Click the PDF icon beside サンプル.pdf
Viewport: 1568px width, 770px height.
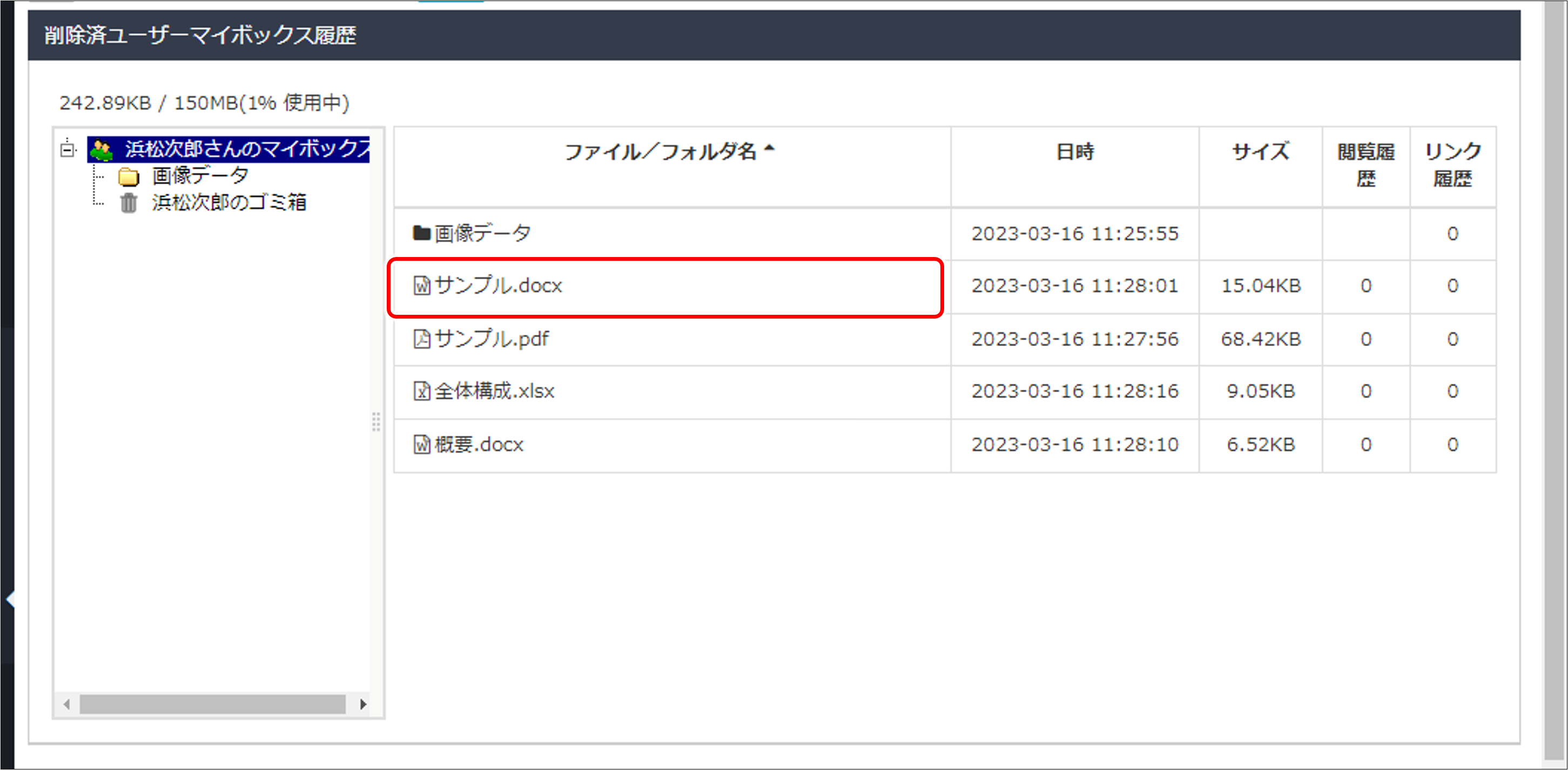422,339
